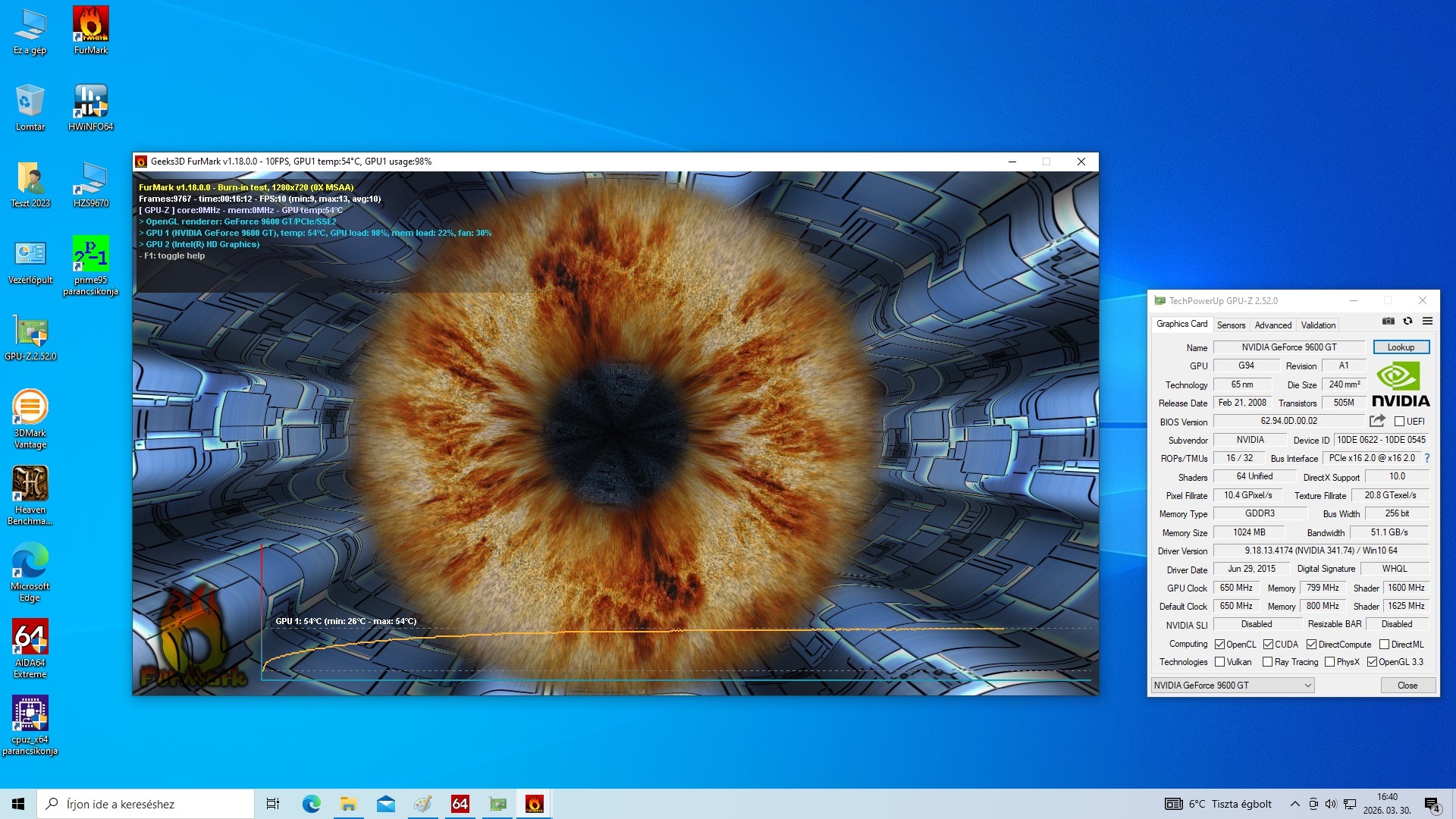The height and width of the screenshot is (819, 1456).
Task: Click the Bus Interface question mark
Action: (x=1427, y=458)
